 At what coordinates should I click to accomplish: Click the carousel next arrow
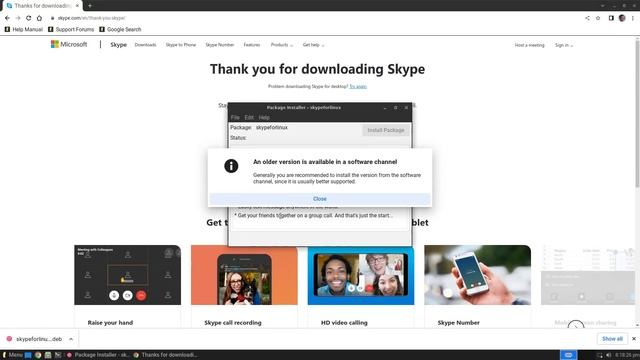click(576, 325)
